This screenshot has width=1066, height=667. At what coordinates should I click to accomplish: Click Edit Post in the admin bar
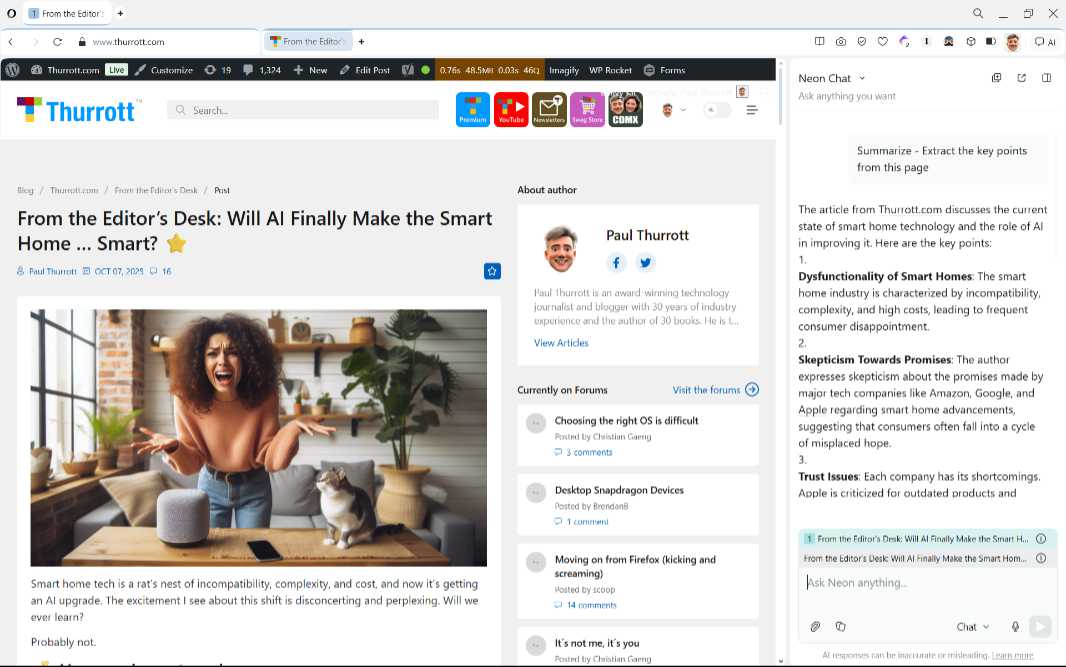coord(365,70)
